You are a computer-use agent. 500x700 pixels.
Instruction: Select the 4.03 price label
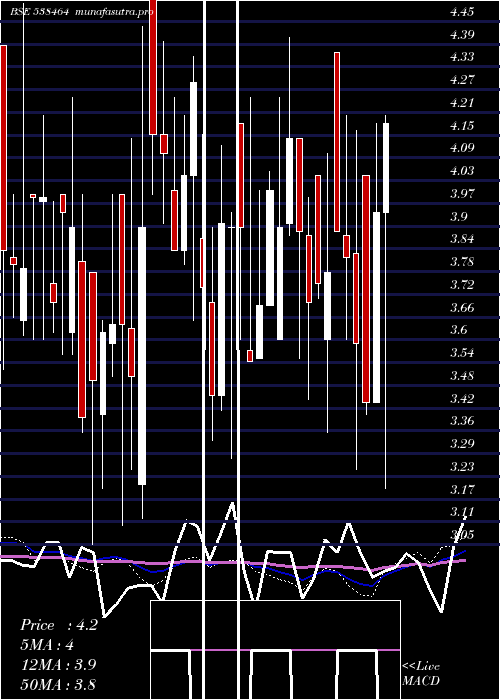pyautogui.click(x=462, y=171)
